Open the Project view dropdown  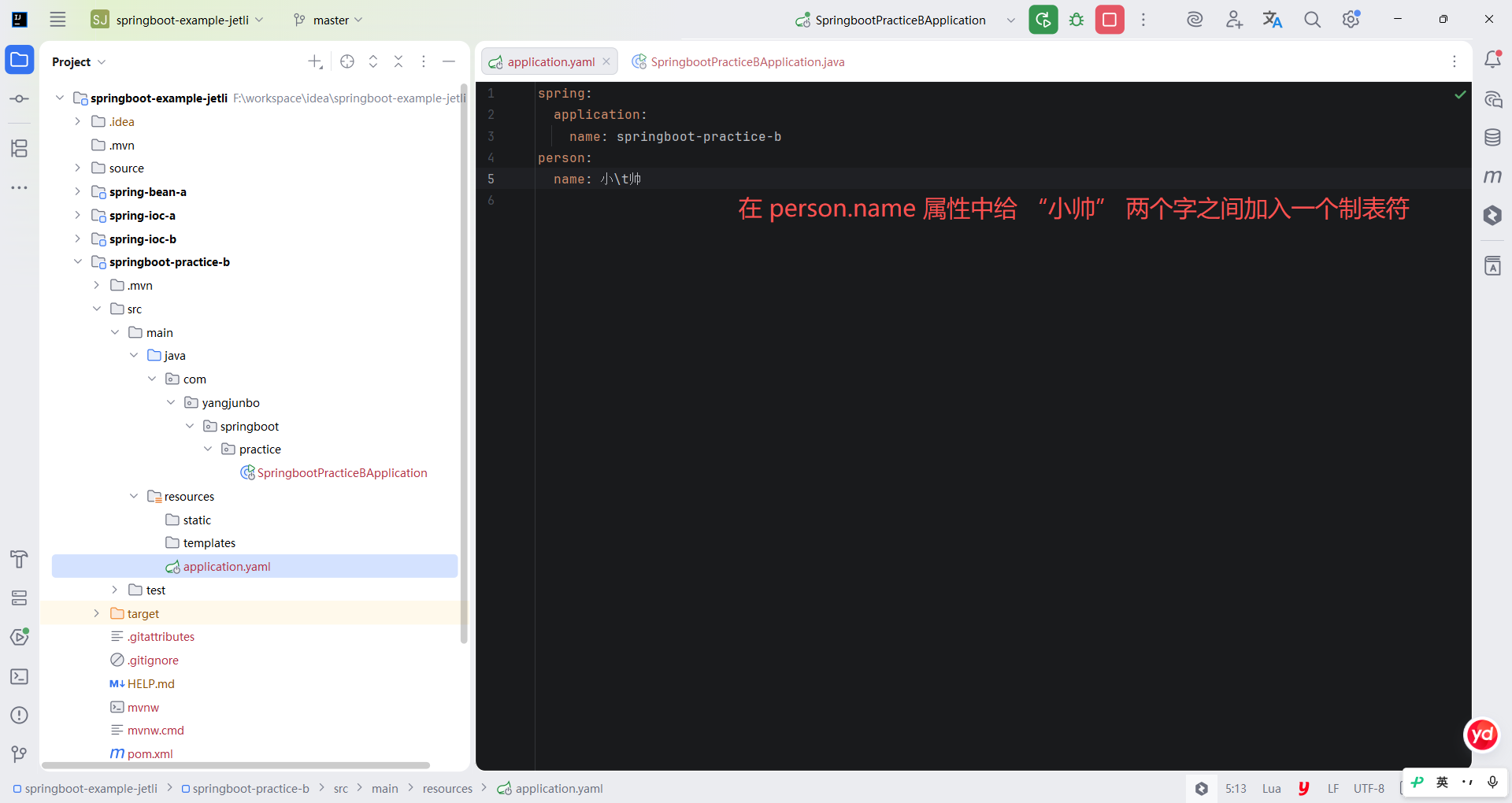coord(79,61)
